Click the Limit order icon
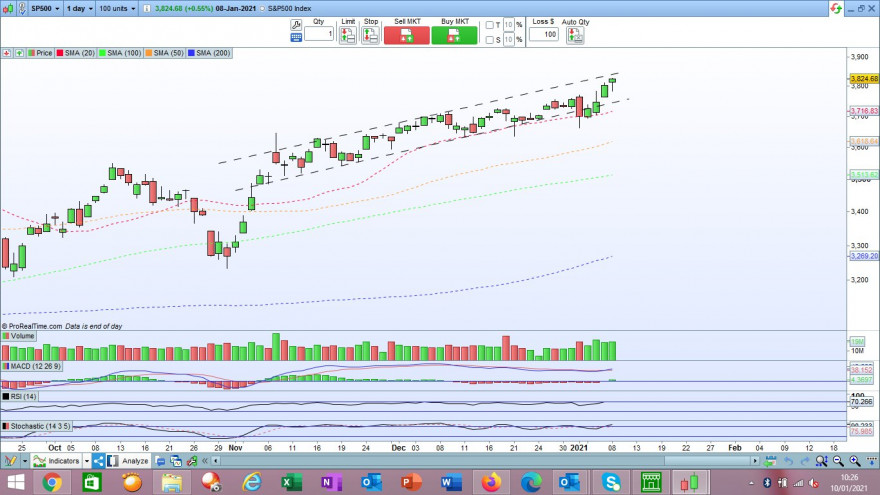This screenshot has height=495, width=880. click(x=347, y=35)
